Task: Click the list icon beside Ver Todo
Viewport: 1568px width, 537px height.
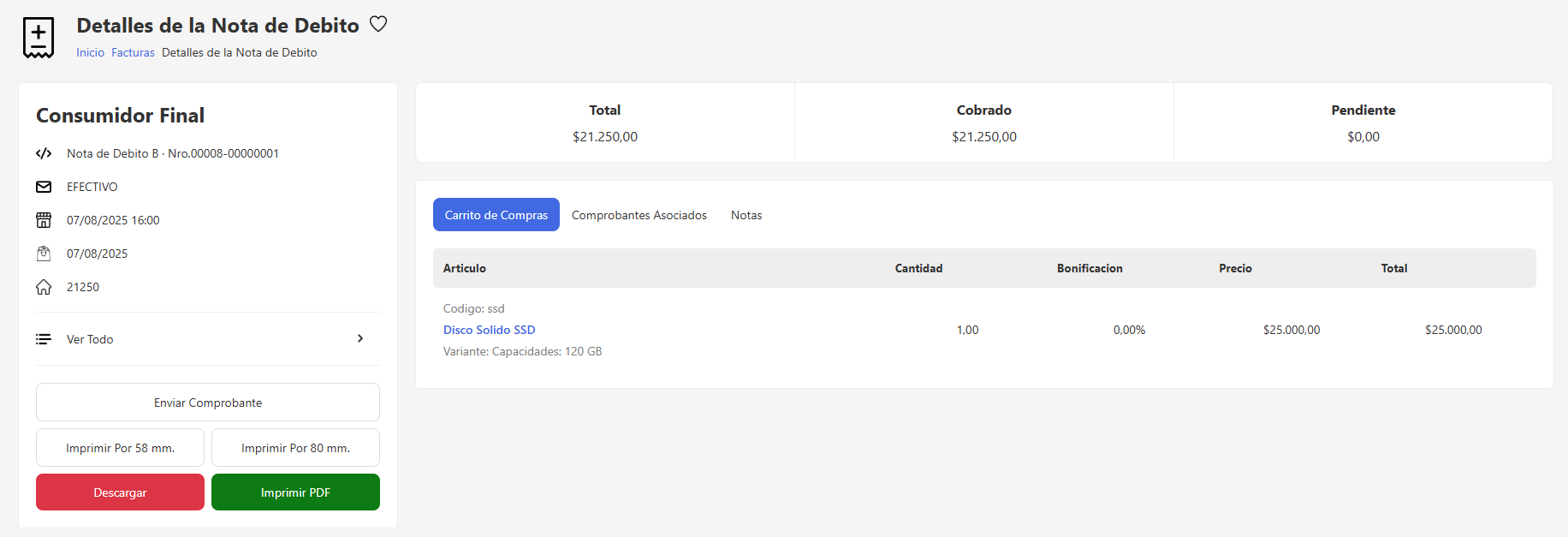Action: pyautogui.click(x=44, y=339)
